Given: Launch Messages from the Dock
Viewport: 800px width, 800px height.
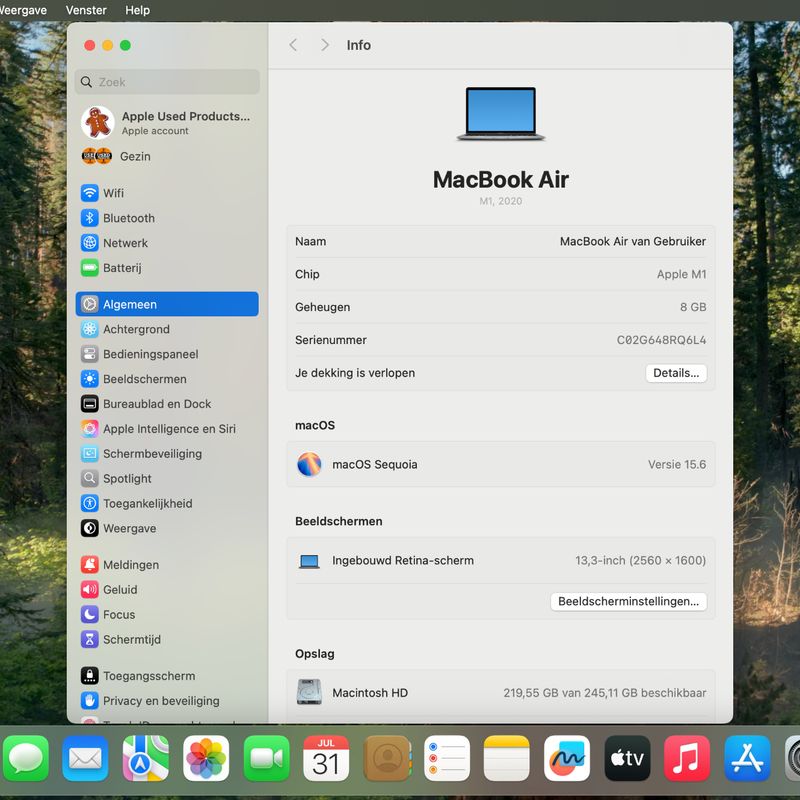Looking at the screenshot, I should [26, 759].
